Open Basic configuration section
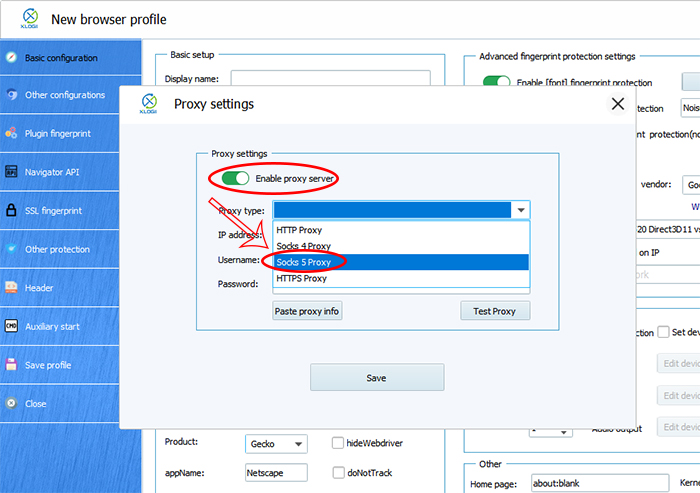 click(71, 58)
